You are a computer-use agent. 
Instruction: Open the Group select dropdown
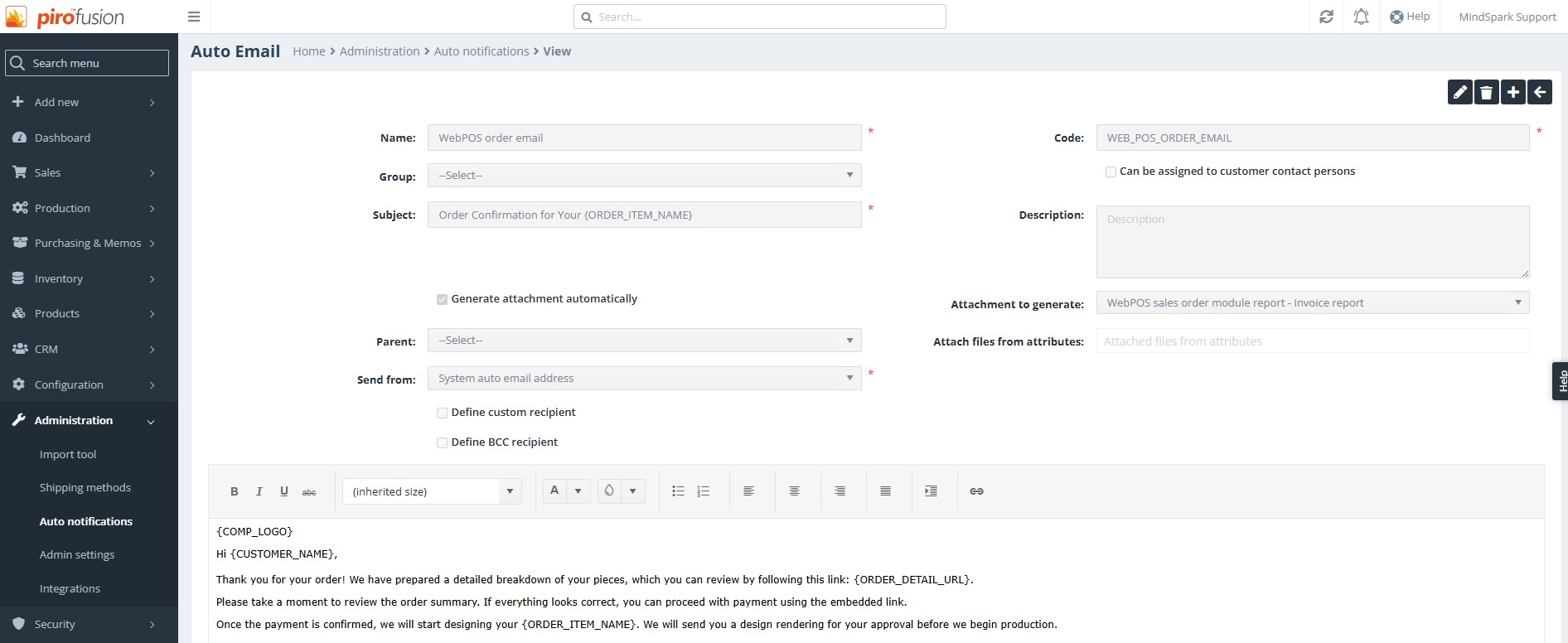tap(644, 176)
